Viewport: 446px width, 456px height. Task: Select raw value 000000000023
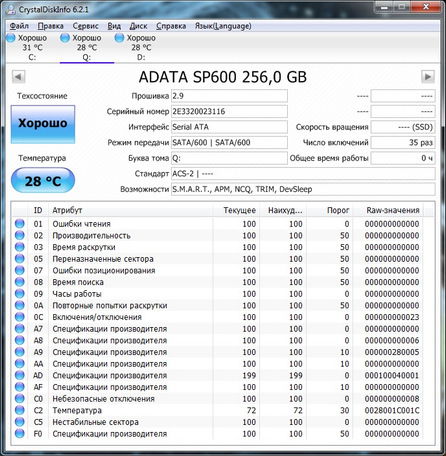[x=392, y=317]
